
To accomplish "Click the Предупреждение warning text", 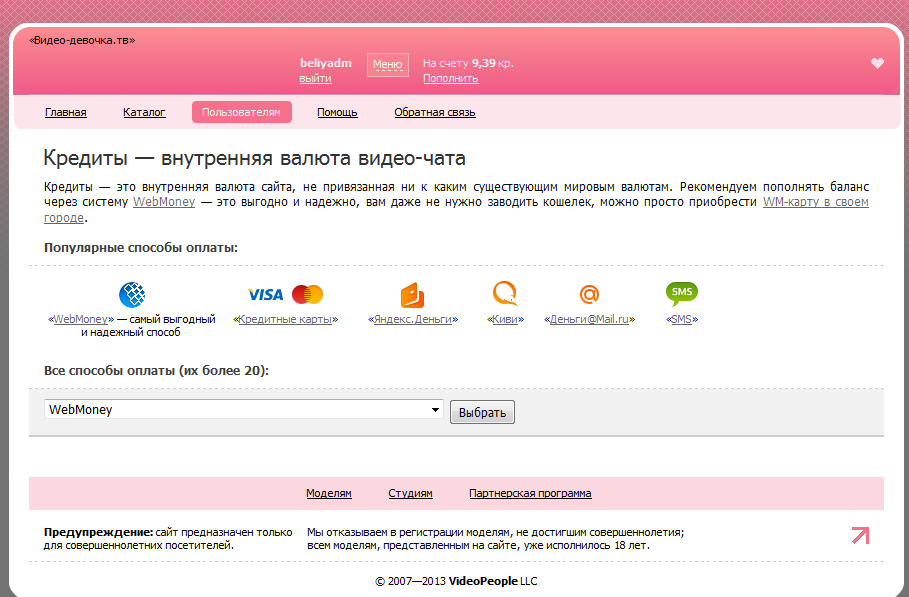I will pyautogui.click(x=168, y=538).
